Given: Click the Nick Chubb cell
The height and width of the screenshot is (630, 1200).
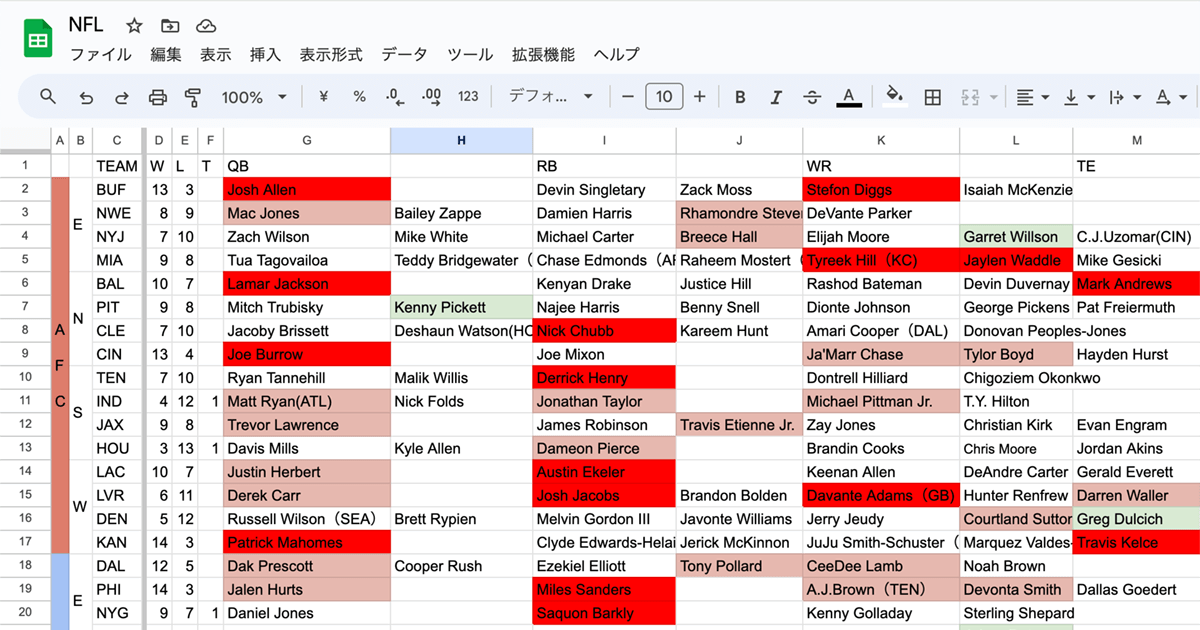Looking at the screenshot, I should (x=604, y=331).
